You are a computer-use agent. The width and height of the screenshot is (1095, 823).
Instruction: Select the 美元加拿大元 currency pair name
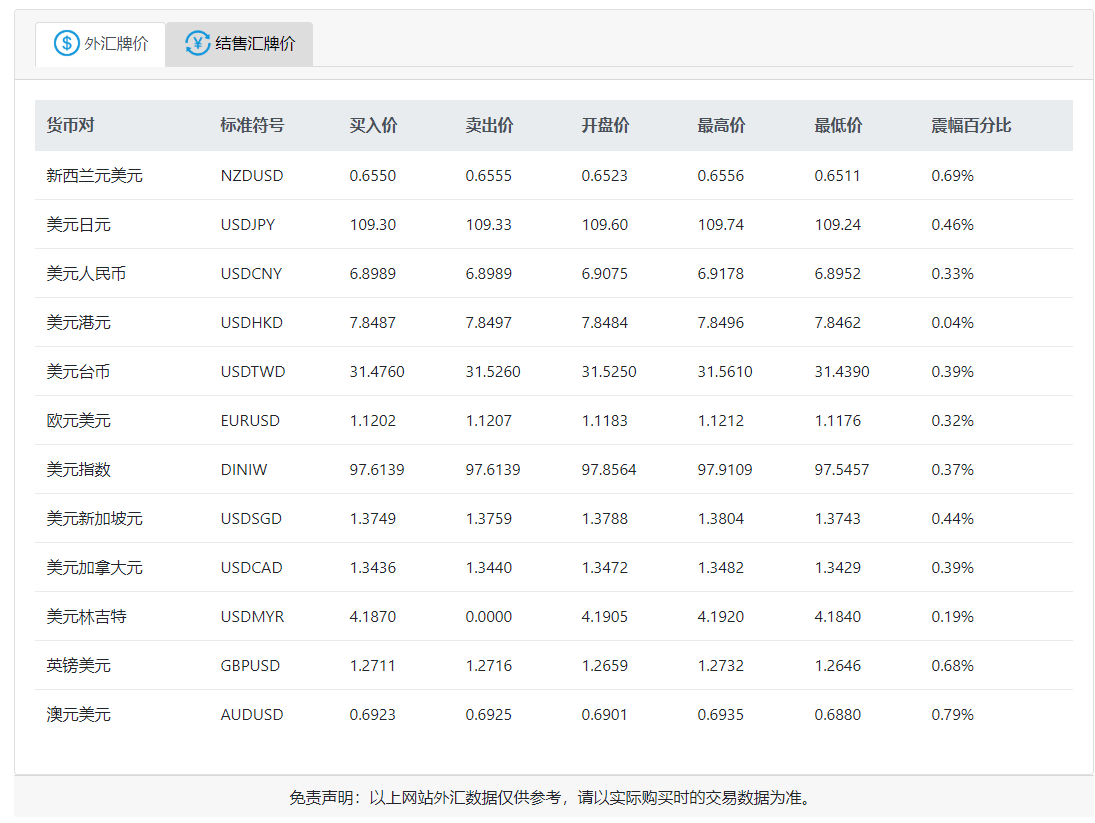pos(94,568)
